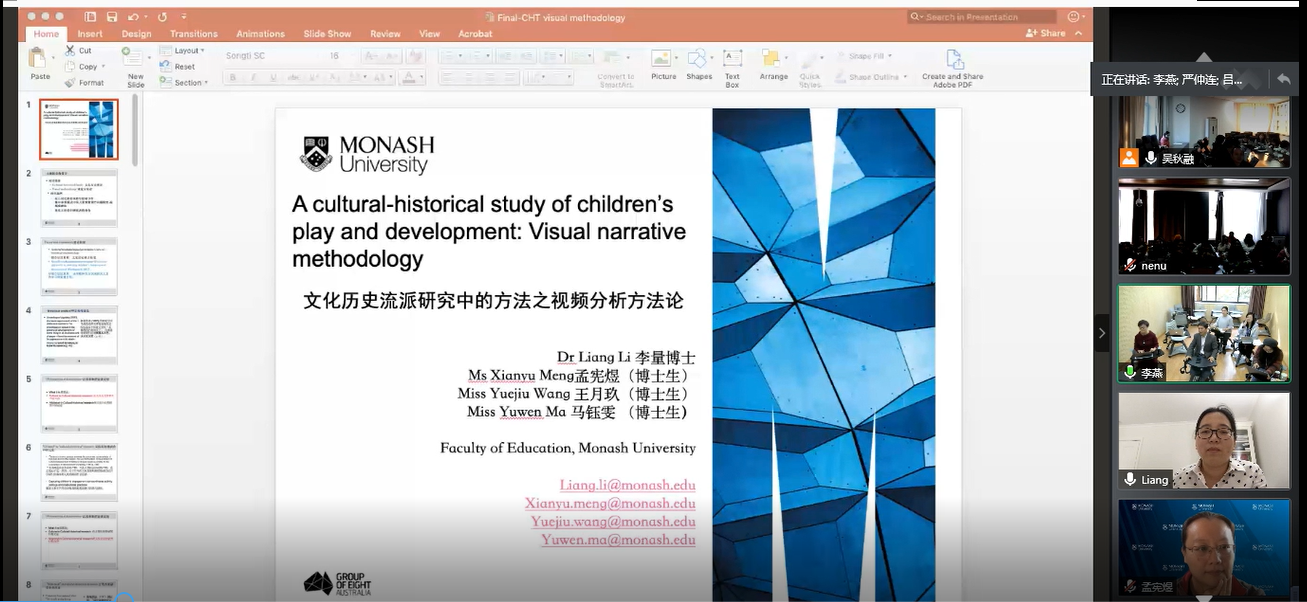1307x602 pixels.
Task: Open the Slide Show tab
Action: pos(327,34)
